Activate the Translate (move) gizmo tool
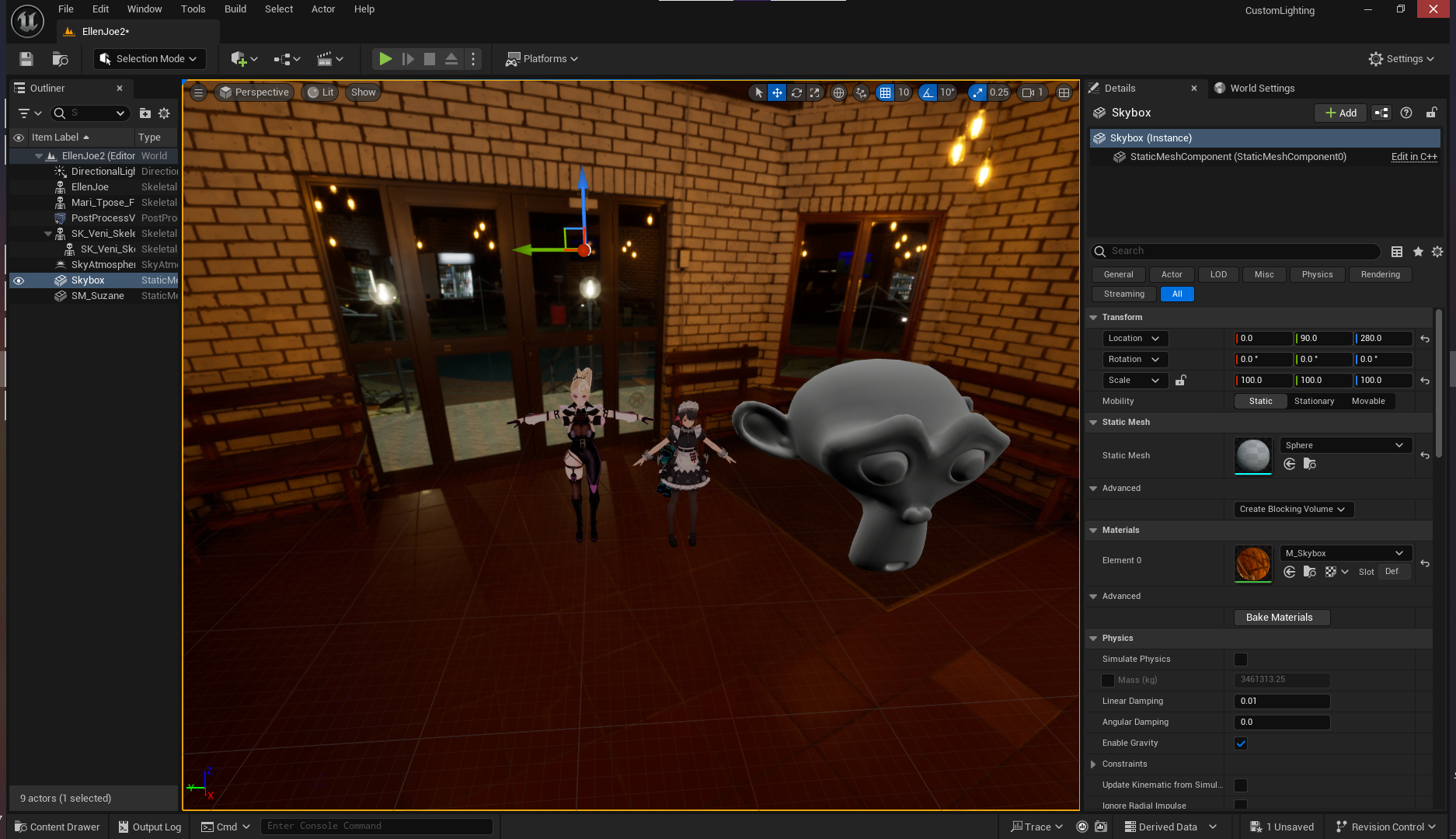 pos(777,92)
